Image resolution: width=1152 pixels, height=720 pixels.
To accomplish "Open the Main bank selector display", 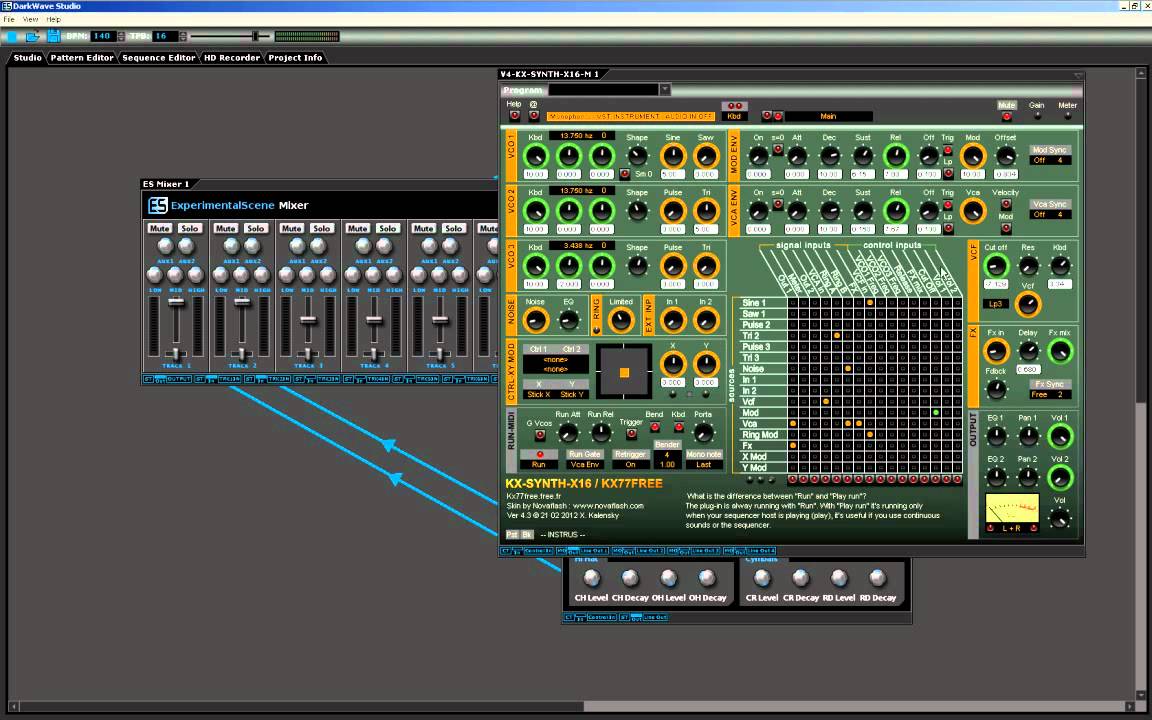I will (829, 116).
